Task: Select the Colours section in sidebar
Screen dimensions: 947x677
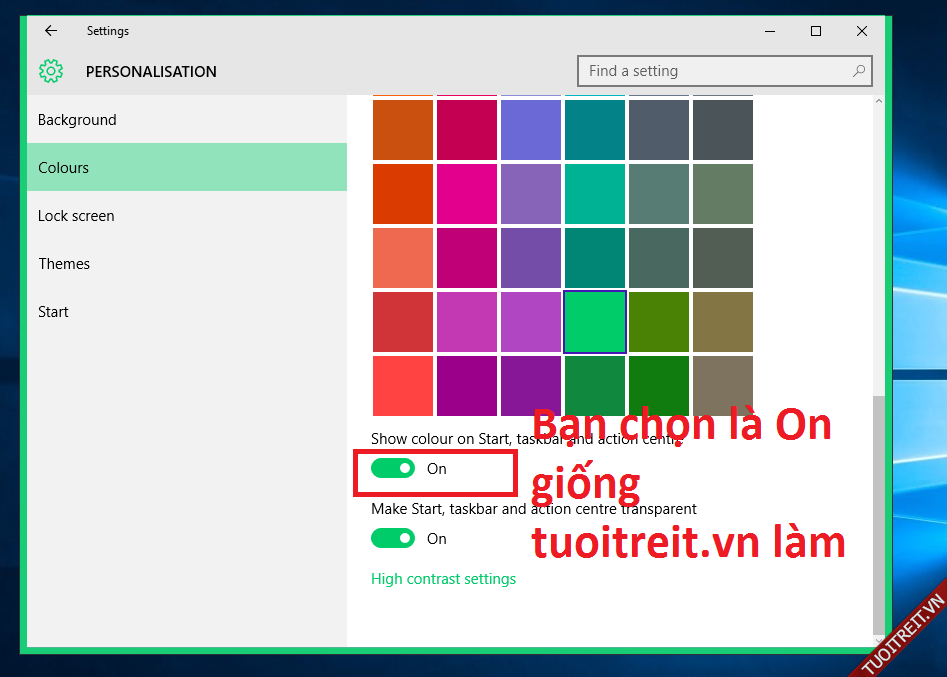Action: pyautogui.click(x=64, y=168)
